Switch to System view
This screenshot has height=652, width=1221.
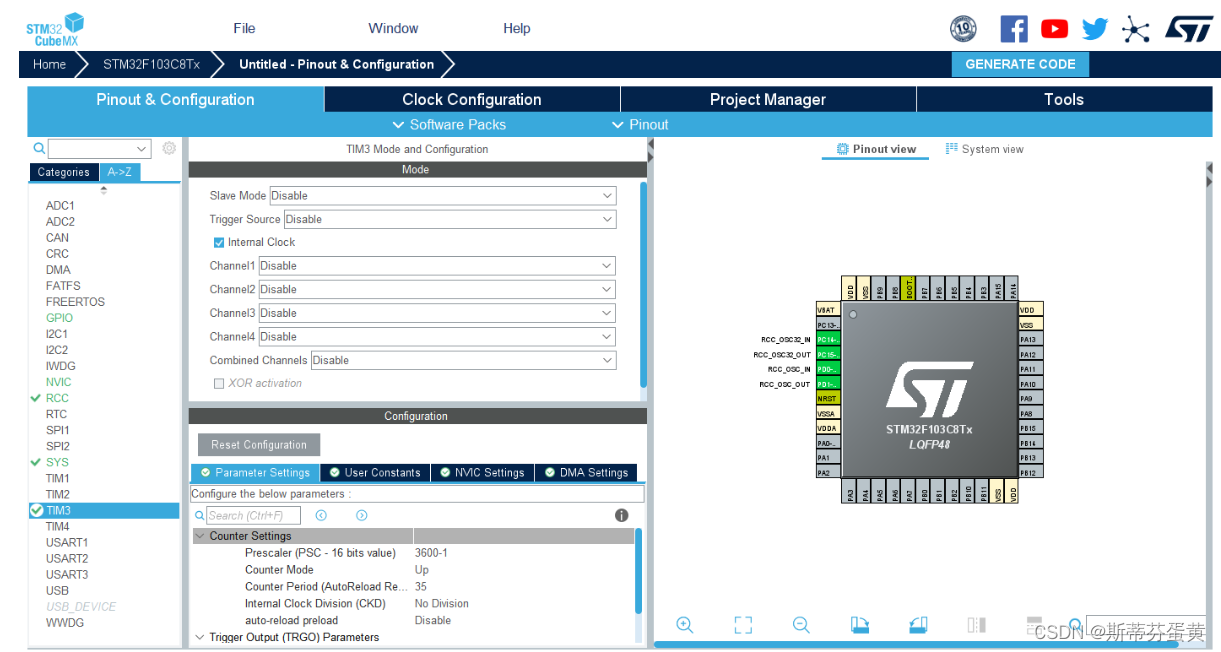(x=984, y=149)
